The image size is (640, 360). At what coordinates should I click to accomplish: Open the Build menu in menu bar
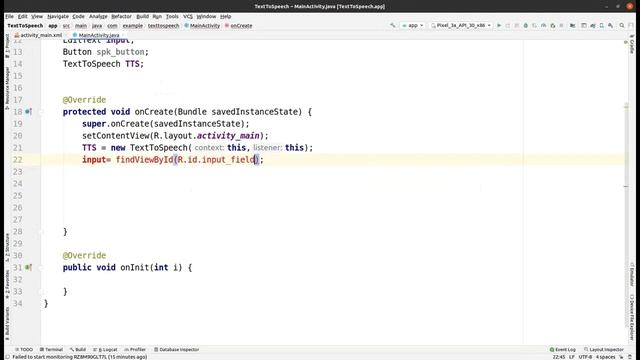click(x=142, y=16)
